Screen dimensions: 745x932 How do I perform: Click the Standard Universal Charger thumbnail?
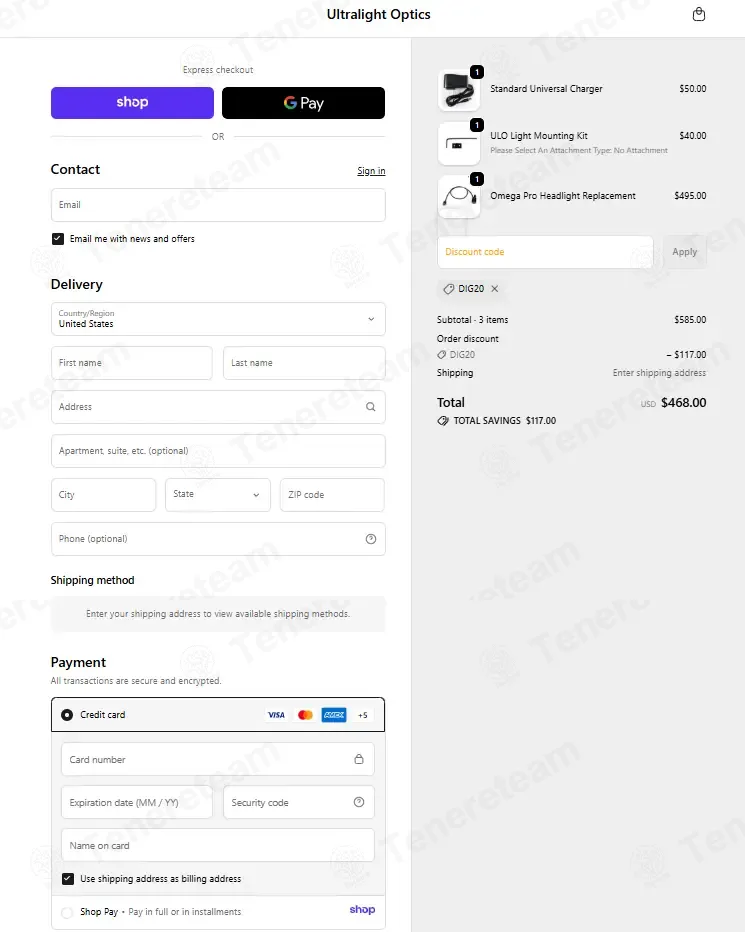click(x=459, y=90)
